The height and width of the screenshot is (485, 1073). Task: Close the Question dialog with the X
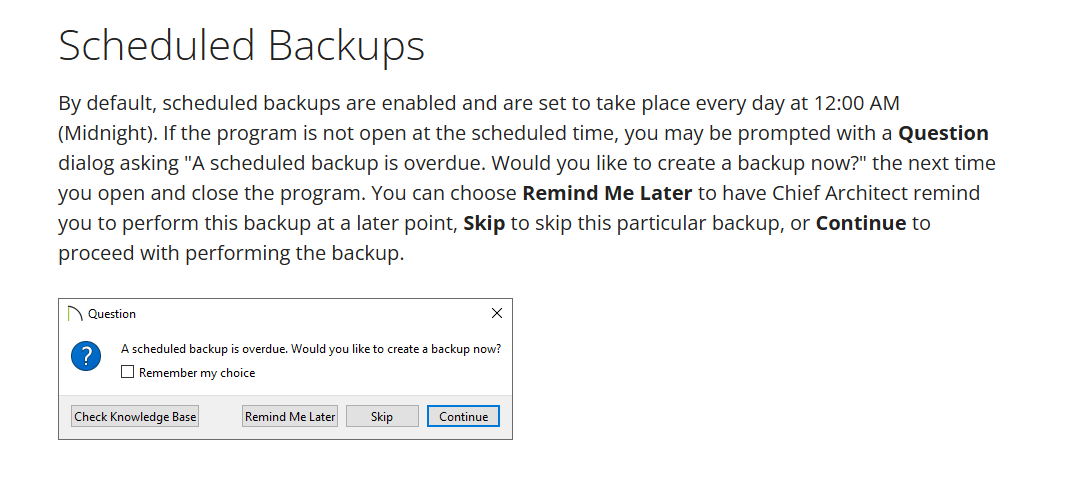click(x=497, y=313)
